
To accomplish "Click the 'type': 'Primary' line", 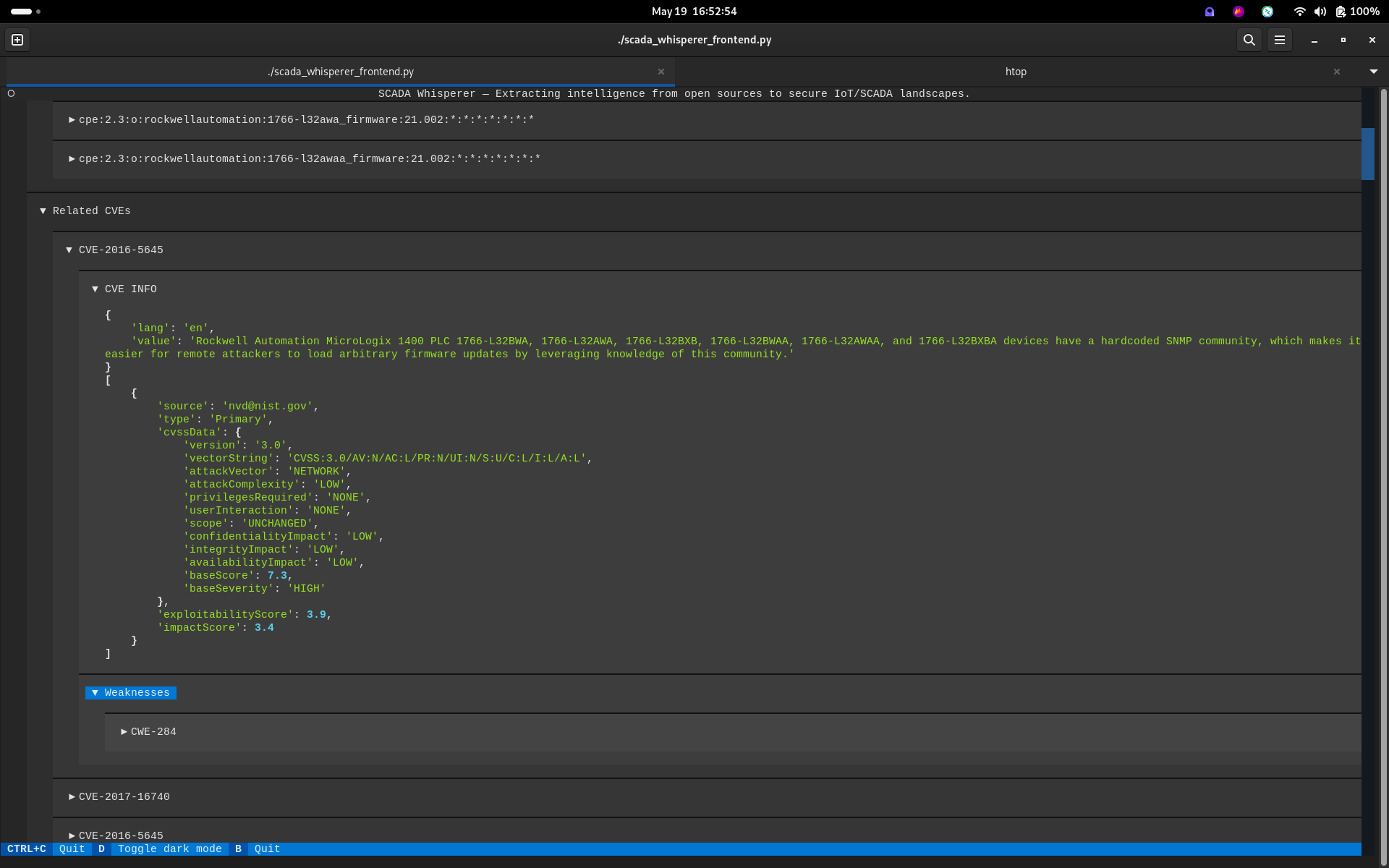I will point(215,420).
